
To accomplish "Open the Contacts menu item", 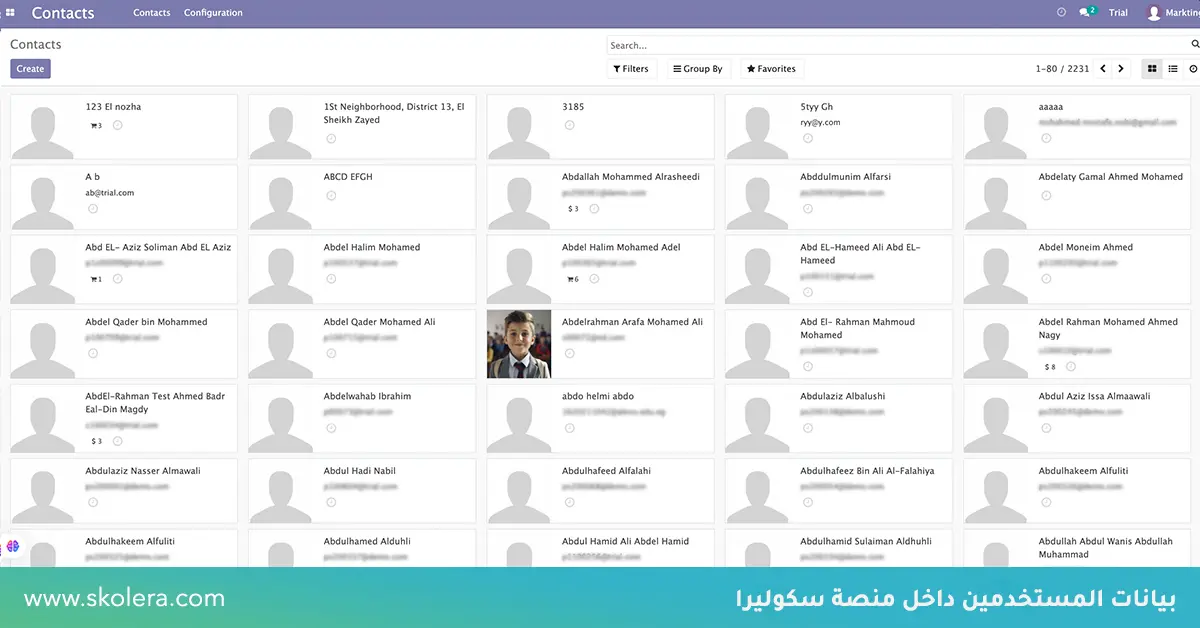I will coord(152,13).
